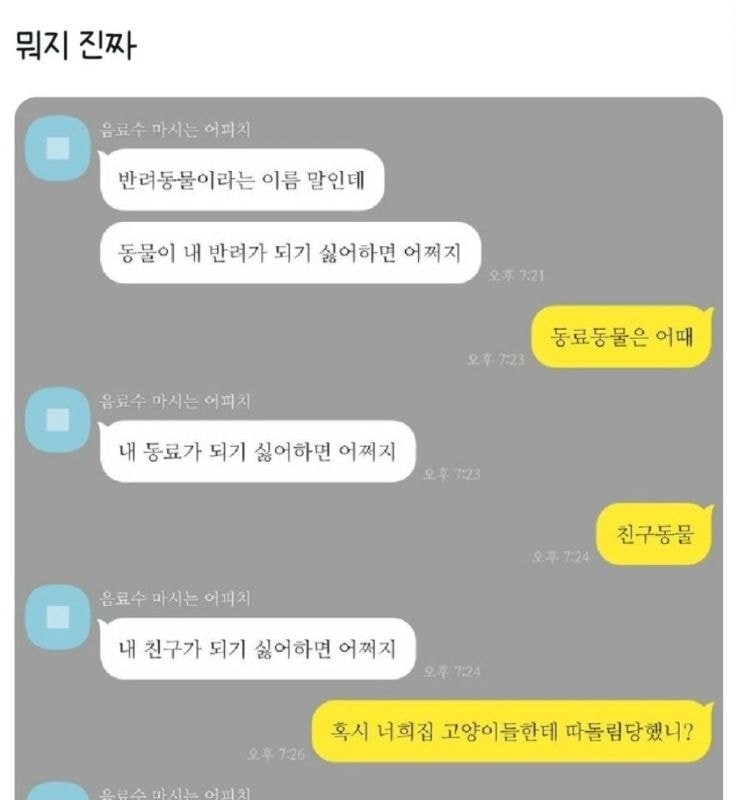Click the yellow bubble 친구동물

coord(655,534)
